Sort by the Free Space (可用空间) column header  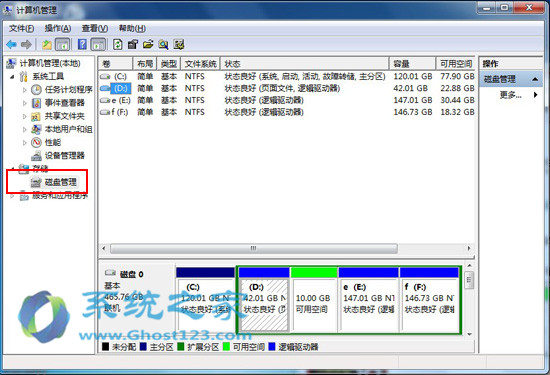click(x=455, y=64)
